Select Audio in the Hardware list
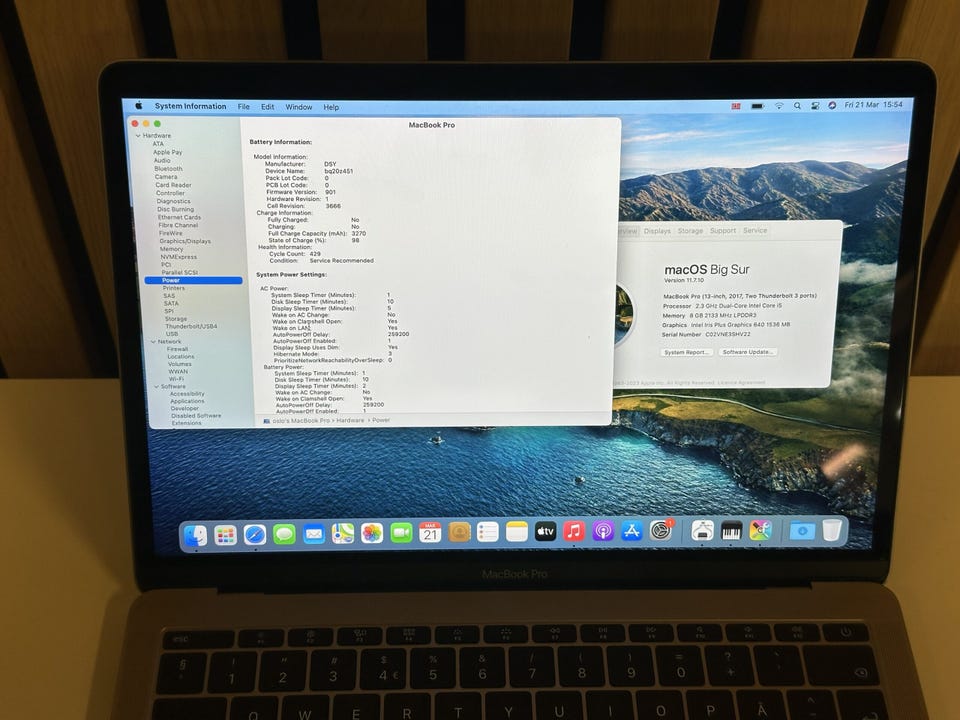Screen dimensions: 960x720 pos(162,160)
